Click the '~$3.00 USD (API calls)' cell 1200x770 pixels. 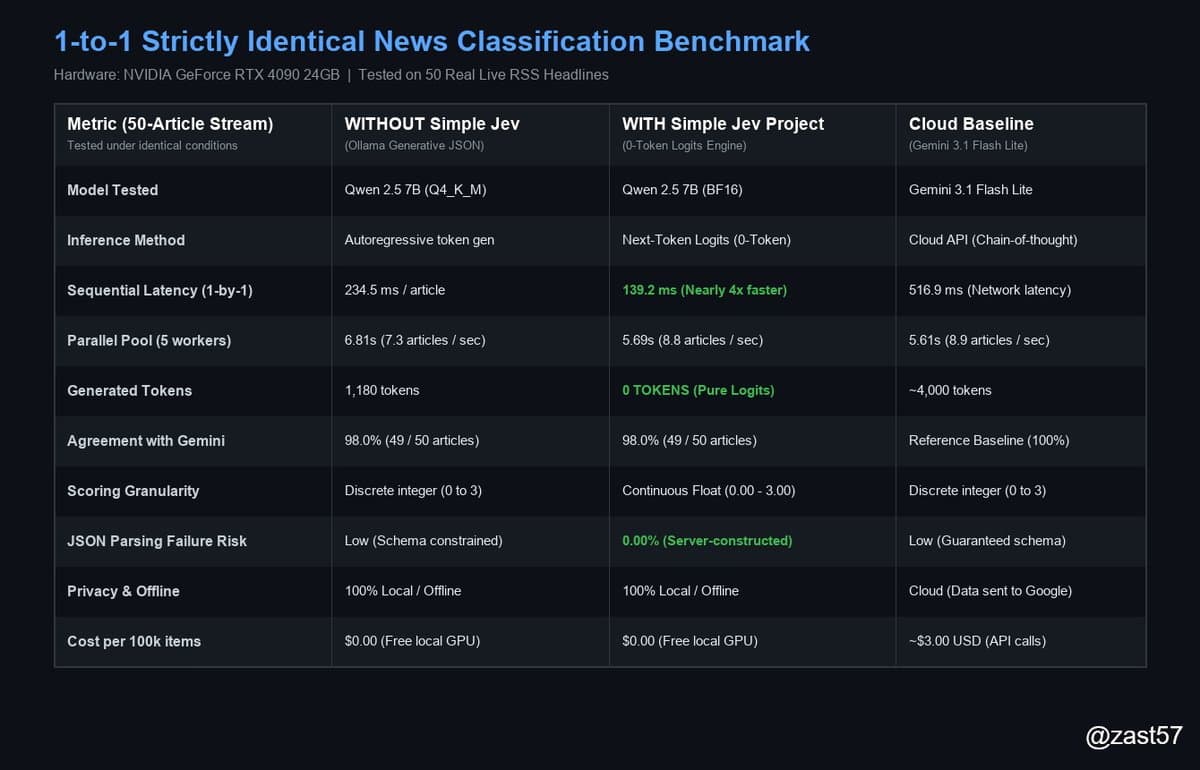977,641
